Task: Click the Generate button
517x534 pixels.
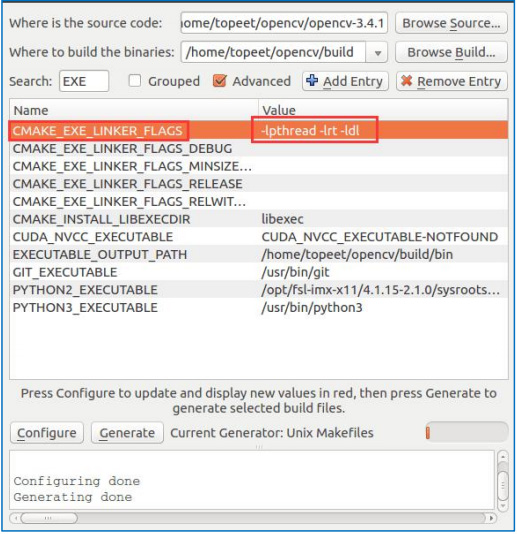Action: (127, 433)
